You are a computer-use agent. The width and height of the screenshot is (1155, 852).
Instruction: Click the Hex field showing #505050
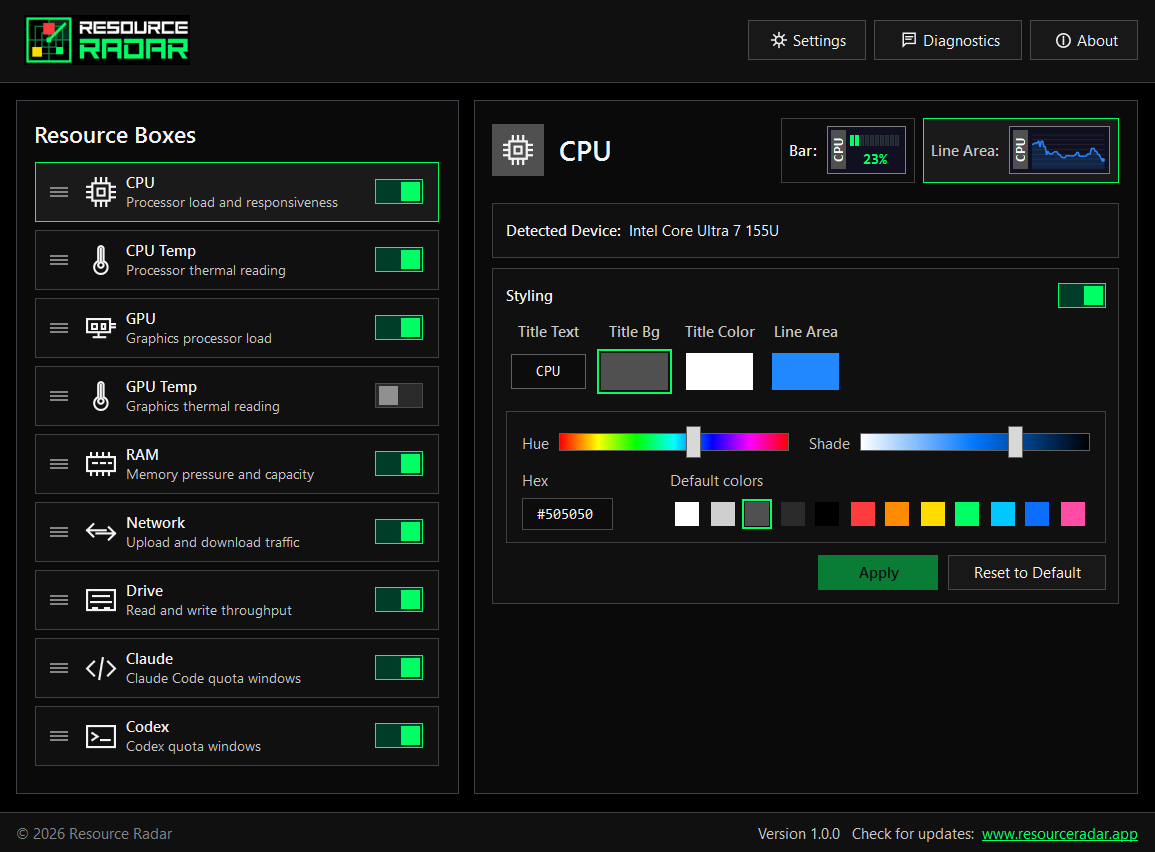567,514
